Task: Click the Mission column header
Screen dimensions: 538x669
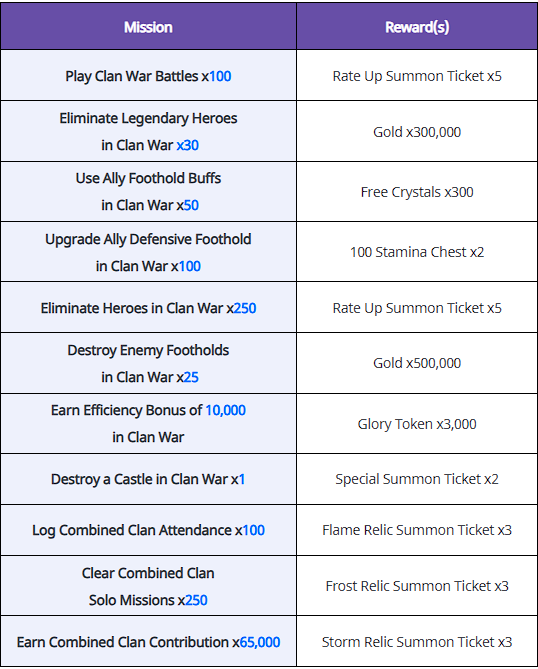Action: [148, 27]
